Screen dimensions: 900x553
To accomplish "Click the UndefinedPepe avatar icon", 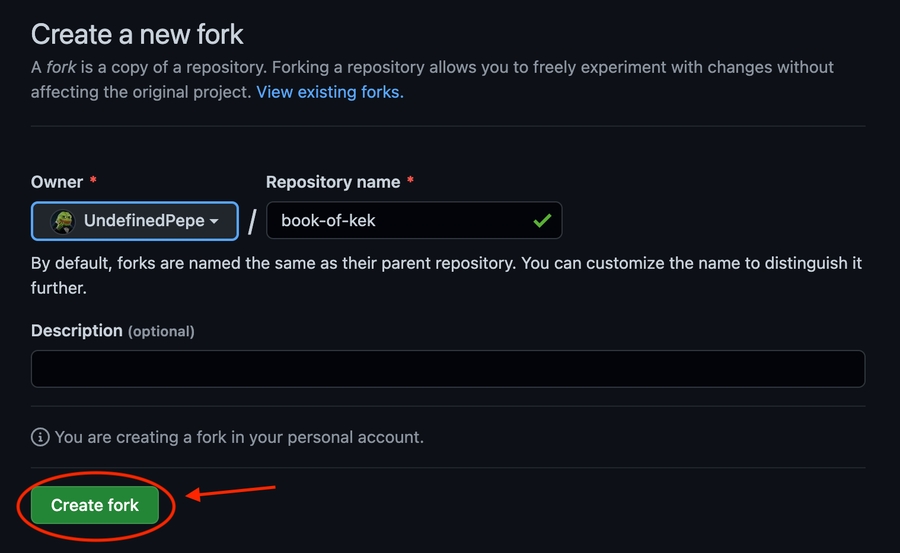I will click(x=63, y=221).
